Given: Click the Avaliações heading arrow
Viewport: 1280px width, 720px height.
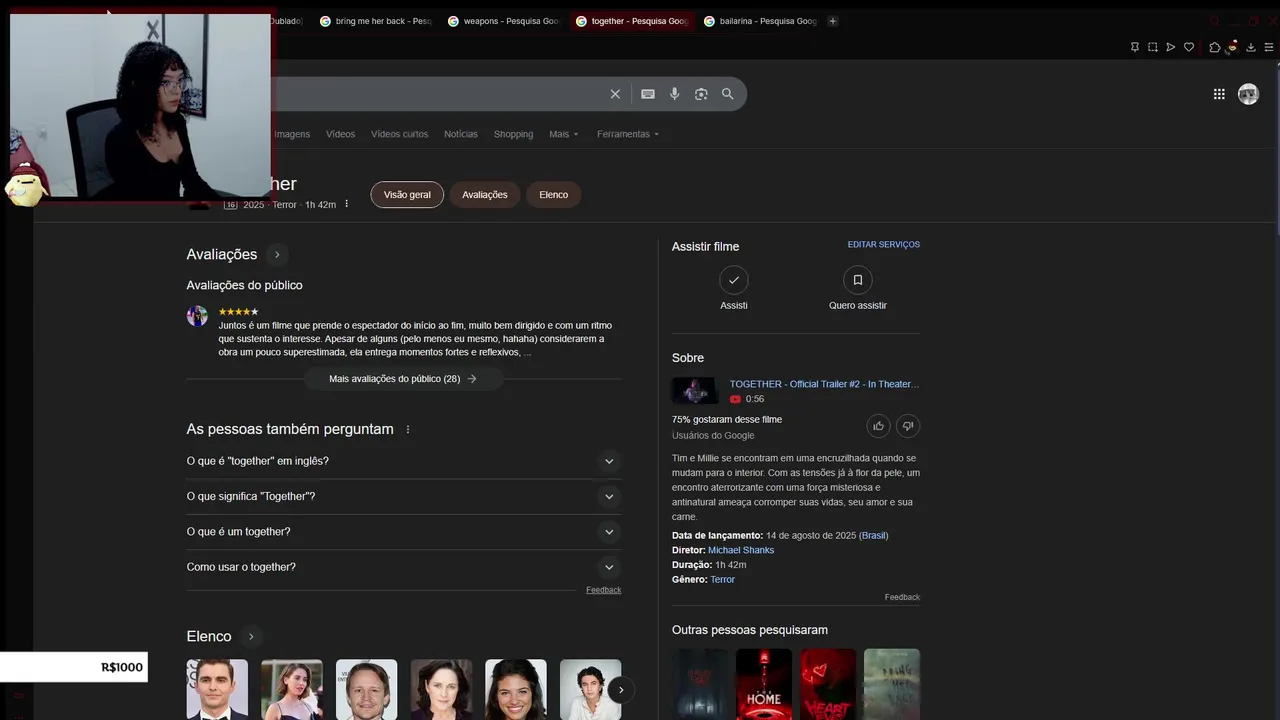Looking at the screenshot, I should [277, 255].
